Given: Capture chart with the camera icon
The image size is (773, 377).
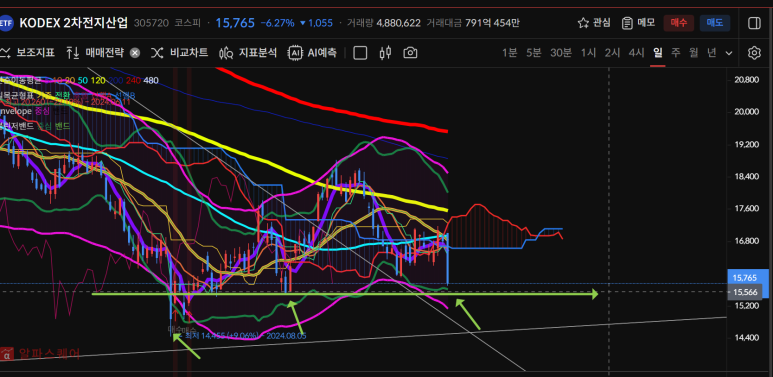Looking at the screenshot, I should (410, 53).
